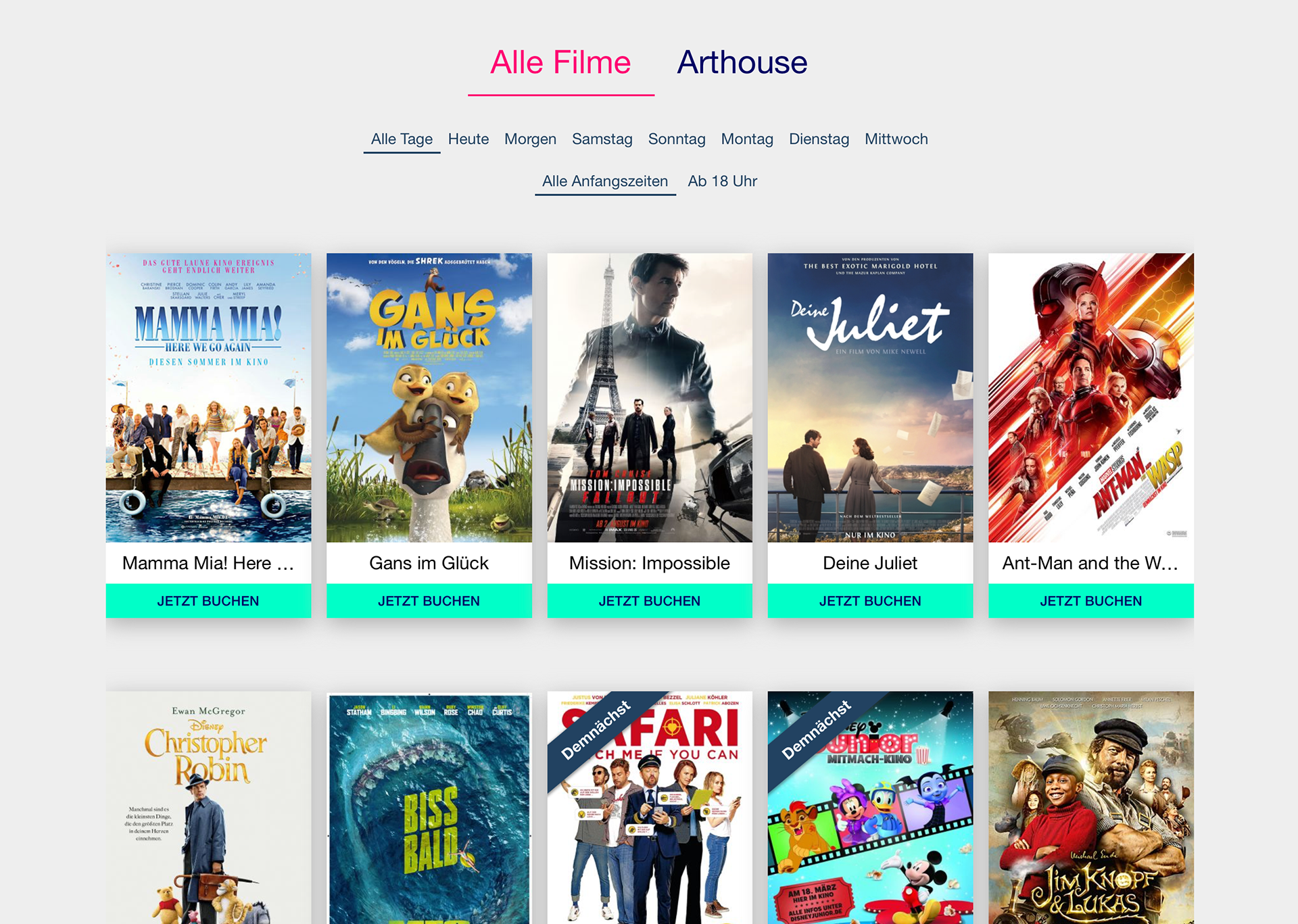Select Alle Anfangszeiten filter
Viewport: 1298px width, 924px height.
coord(605,181)
